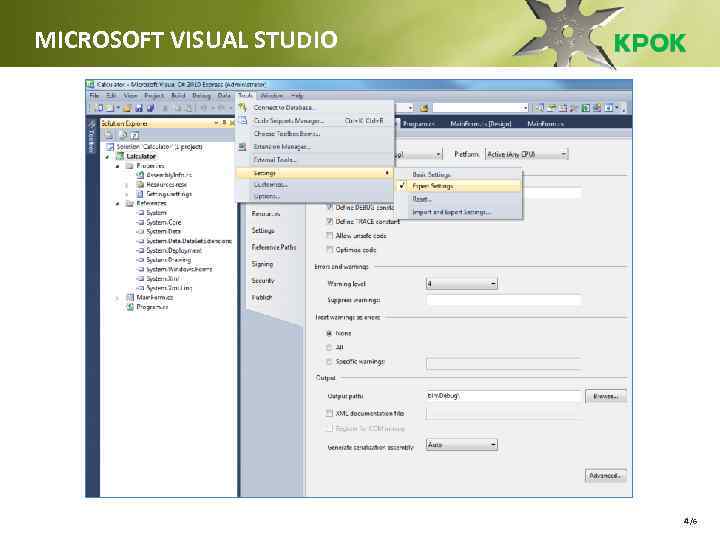Click third icon in Solution Explorer toolbar
This screenshot has height=540, width=720.
click(x=135, y=135)
